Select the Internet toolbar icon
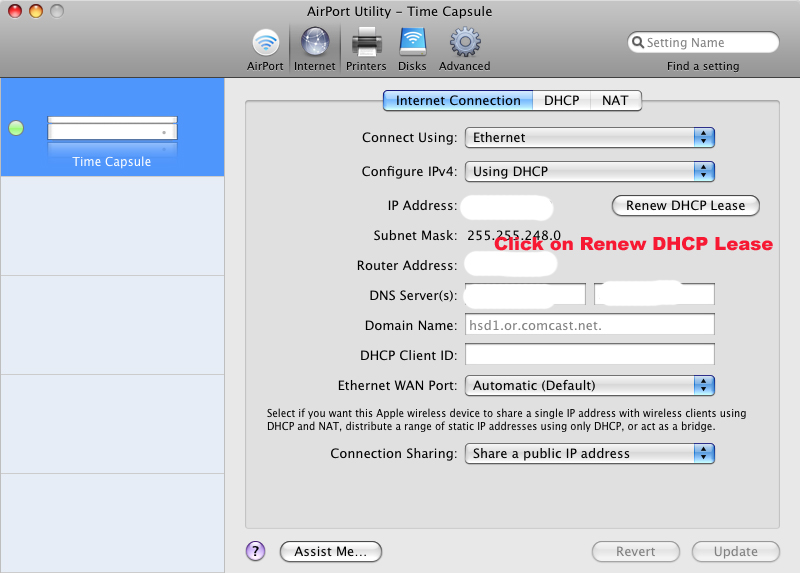The width and height of the screenshot is (800, 573). (x=315, y=50)
